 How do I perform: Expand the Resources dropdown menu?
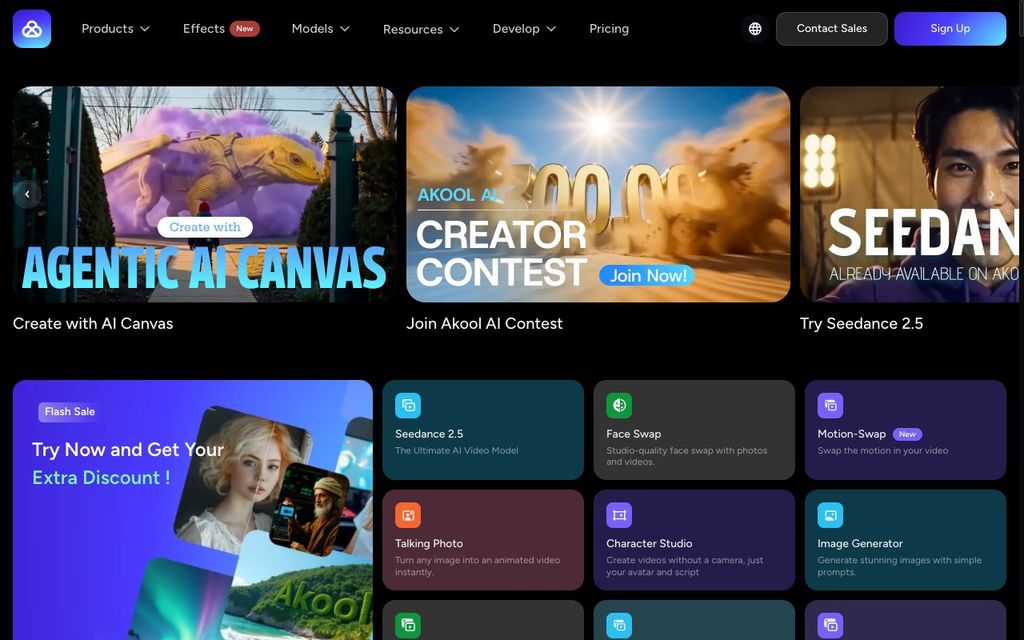tap(421, 29)
